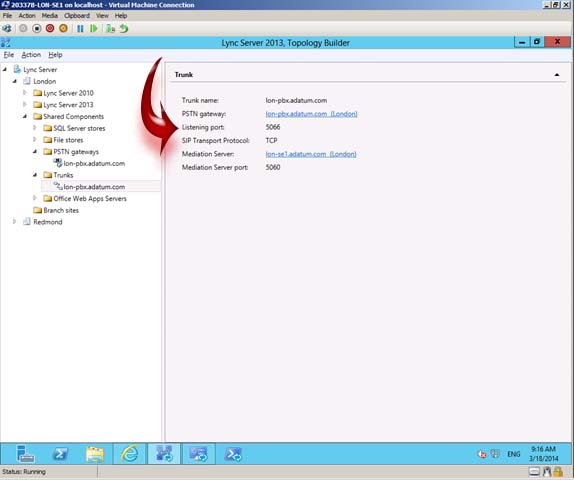The height and width of the screenshot is (480, 574).
Task: Click the red notification tray icon
Action: click(x=482, y=454)
